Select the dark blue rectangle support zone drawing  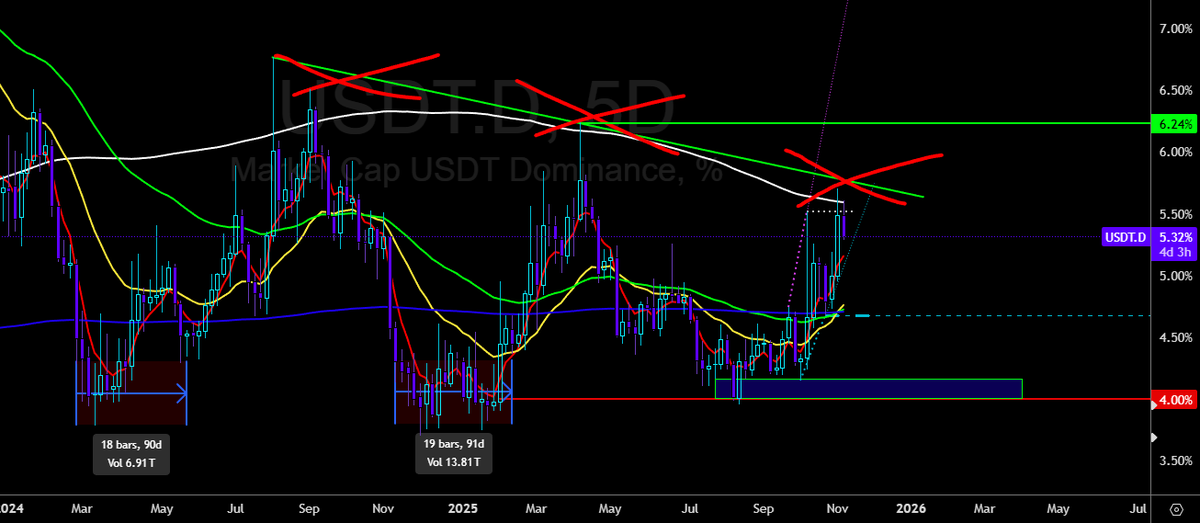(x=869, y=389)
